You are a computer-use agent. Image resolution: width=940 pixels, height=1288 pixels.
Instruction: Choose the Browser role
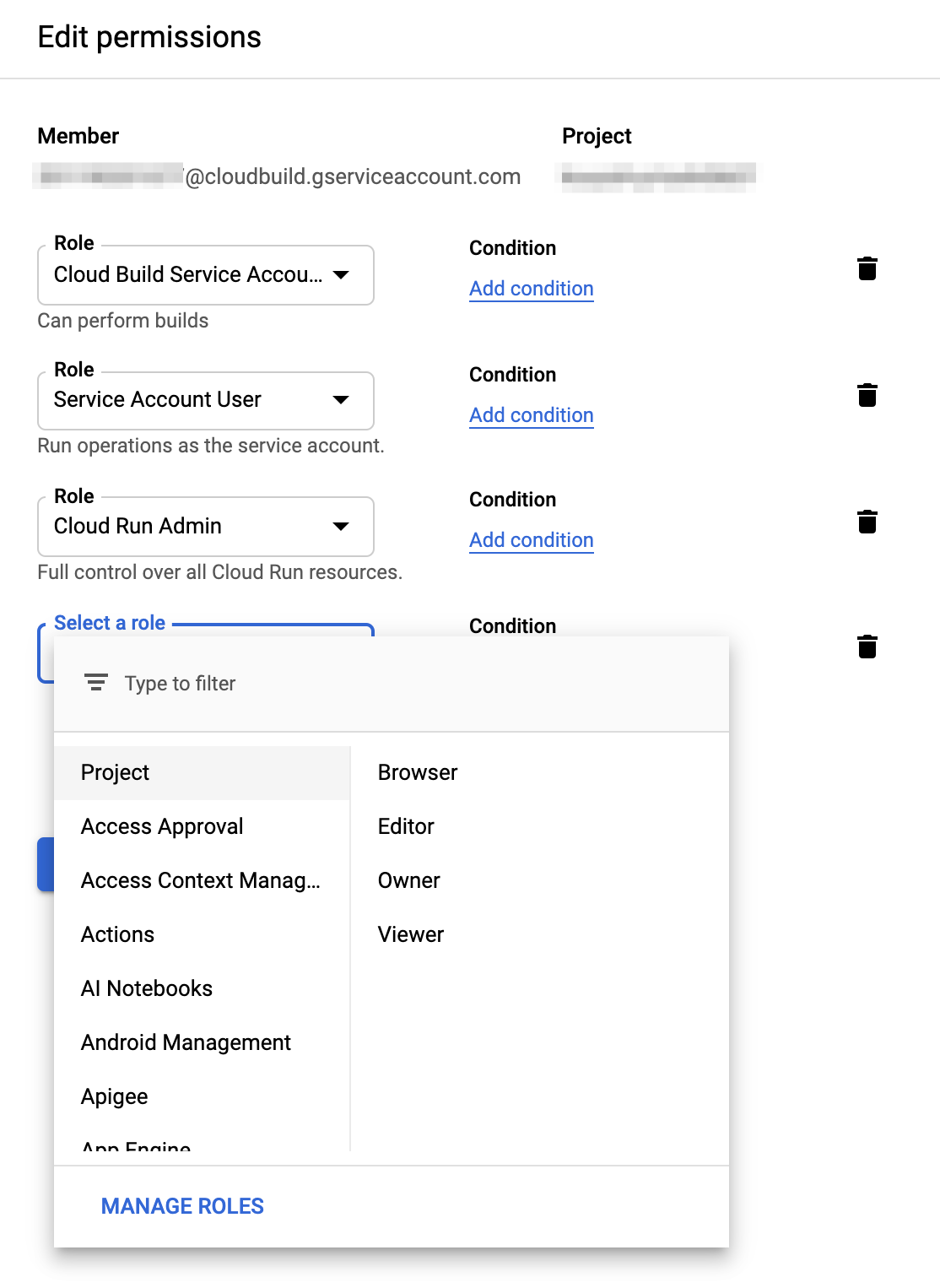coord(540,772)
